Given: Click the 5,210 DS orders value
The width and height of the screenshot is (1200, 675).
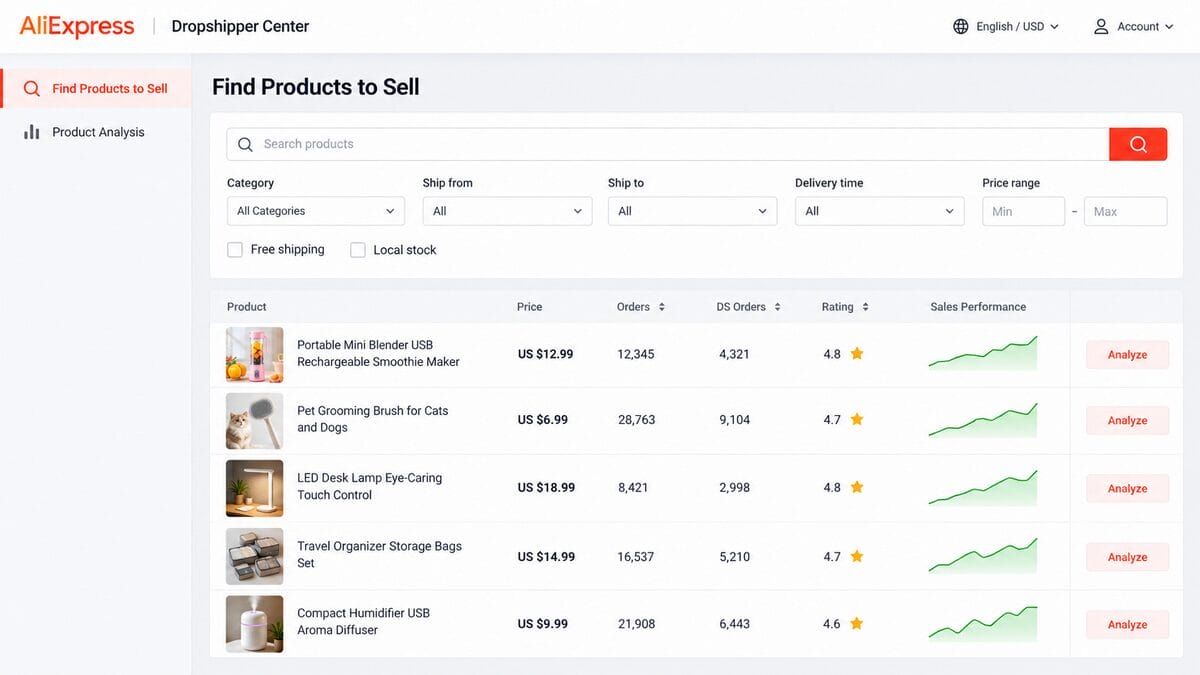Looking at the screenshot, I should click(734, 557).
